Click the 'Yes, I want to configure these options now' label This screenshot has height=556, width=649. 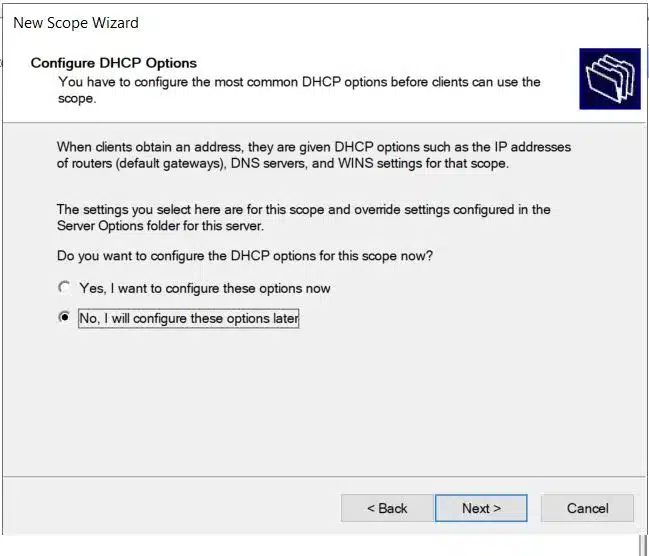pyautogui.click(x=204, y=288)
